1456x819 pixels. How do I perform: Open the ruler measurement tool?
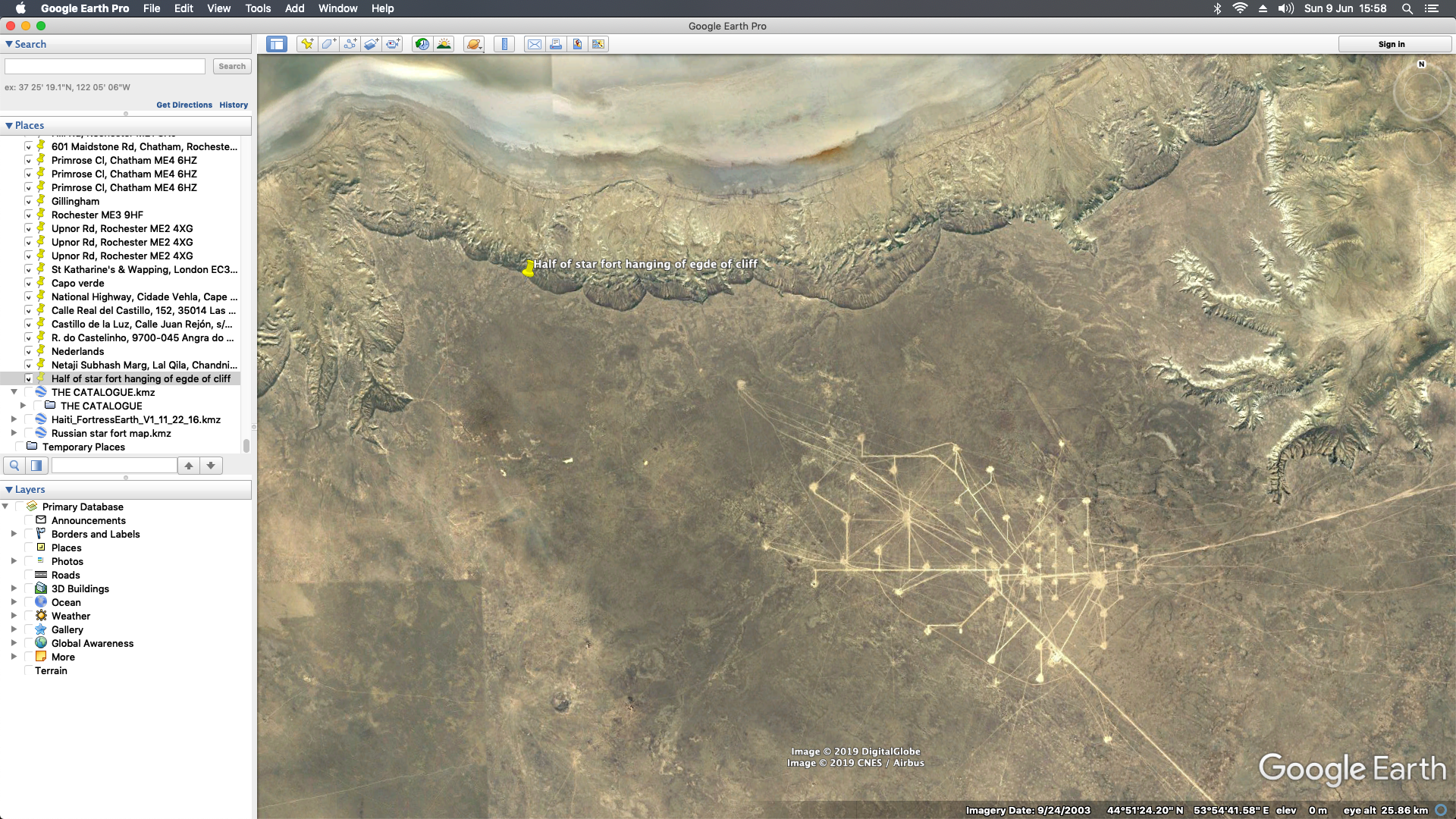click(504, 44)
